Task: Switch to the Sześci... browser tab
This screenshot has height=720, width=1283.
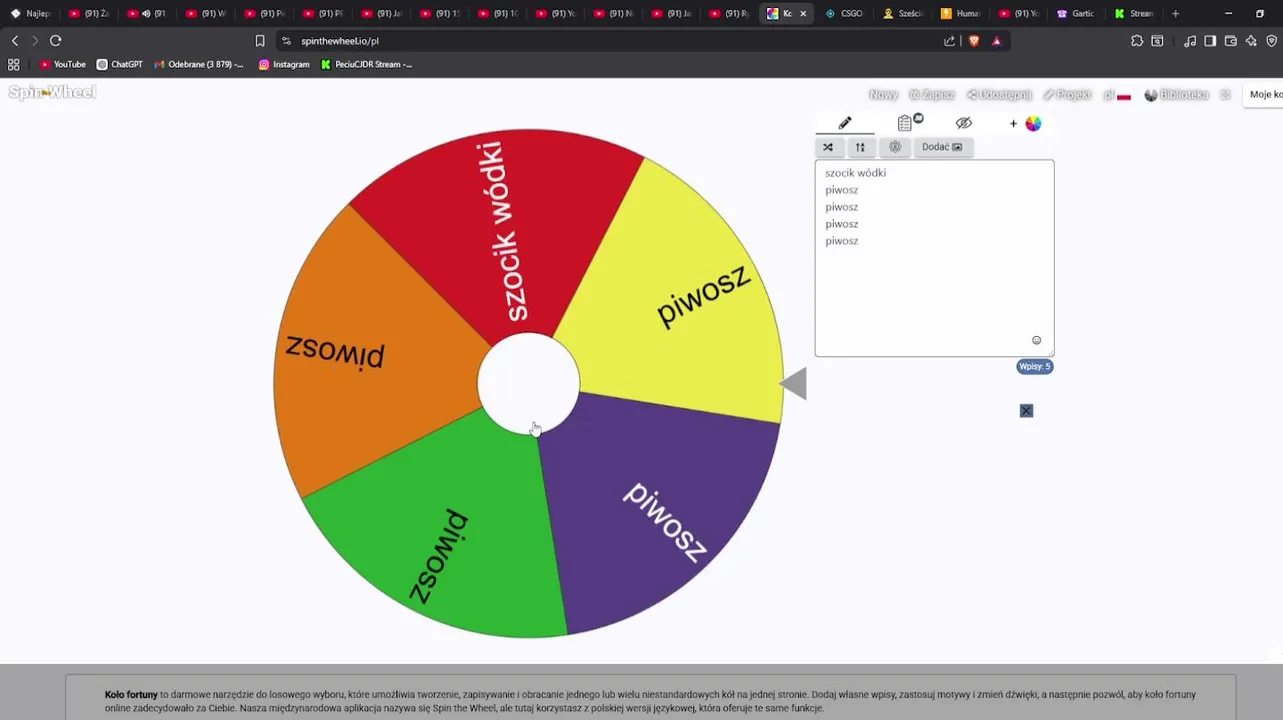Action: [x=903, y=14]
